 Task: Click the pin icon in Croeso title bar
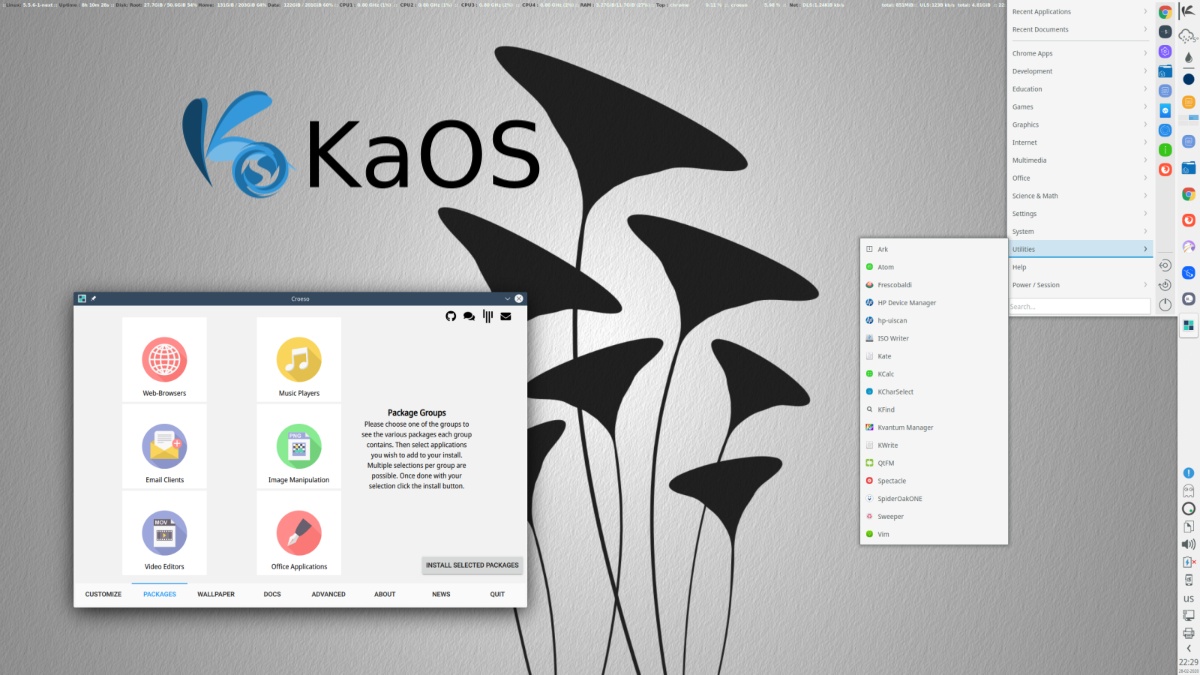pos(93,298)
